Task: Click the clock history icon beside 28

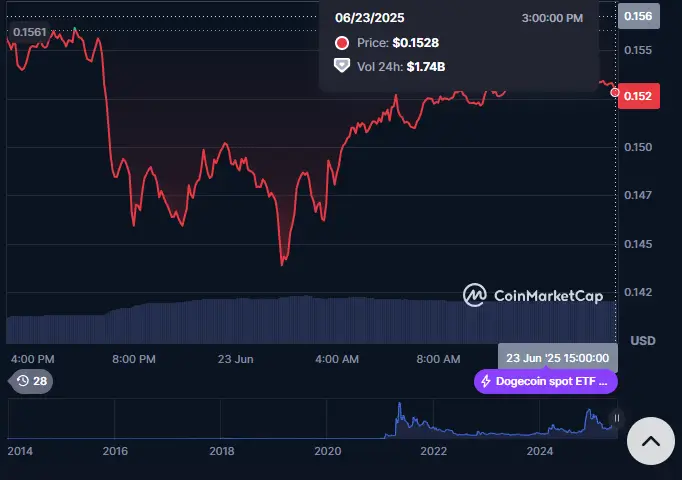Action: click(x=21, y=381)
